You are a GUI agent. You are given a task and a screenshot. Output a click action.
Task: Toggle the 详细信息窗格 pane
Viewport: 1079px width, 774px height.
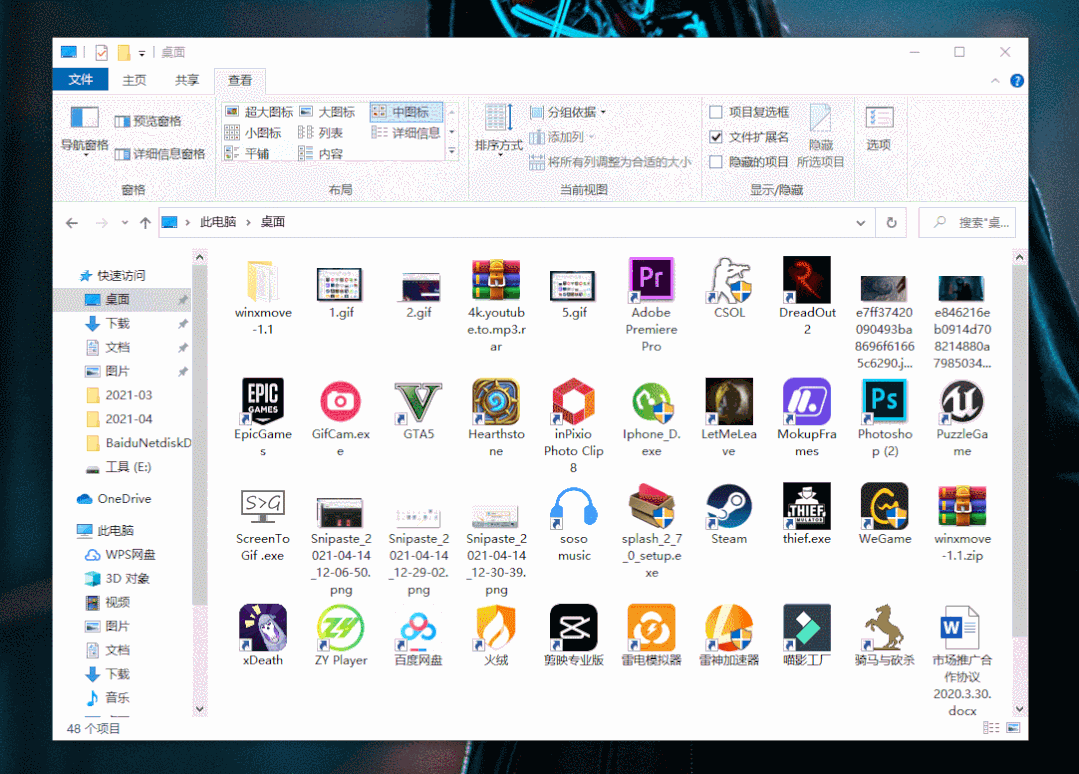pyautogui.click(x=160, y=154)
